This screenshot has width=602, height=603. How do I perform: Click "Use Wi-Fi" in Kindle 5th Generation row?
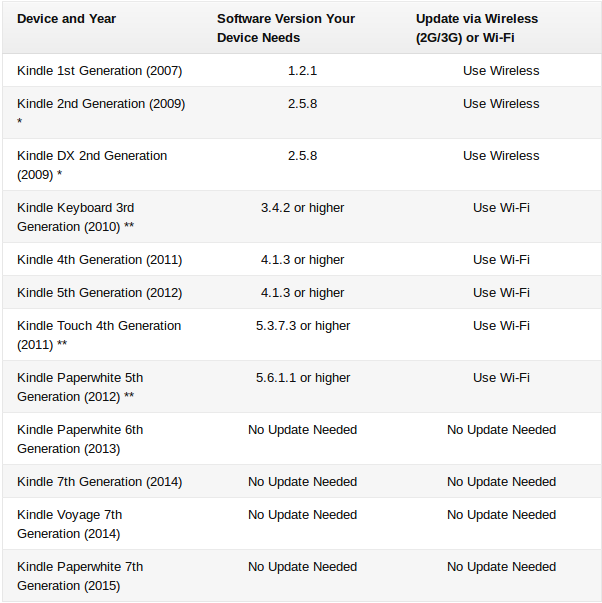pyautogui.click(x=501, y=293)
